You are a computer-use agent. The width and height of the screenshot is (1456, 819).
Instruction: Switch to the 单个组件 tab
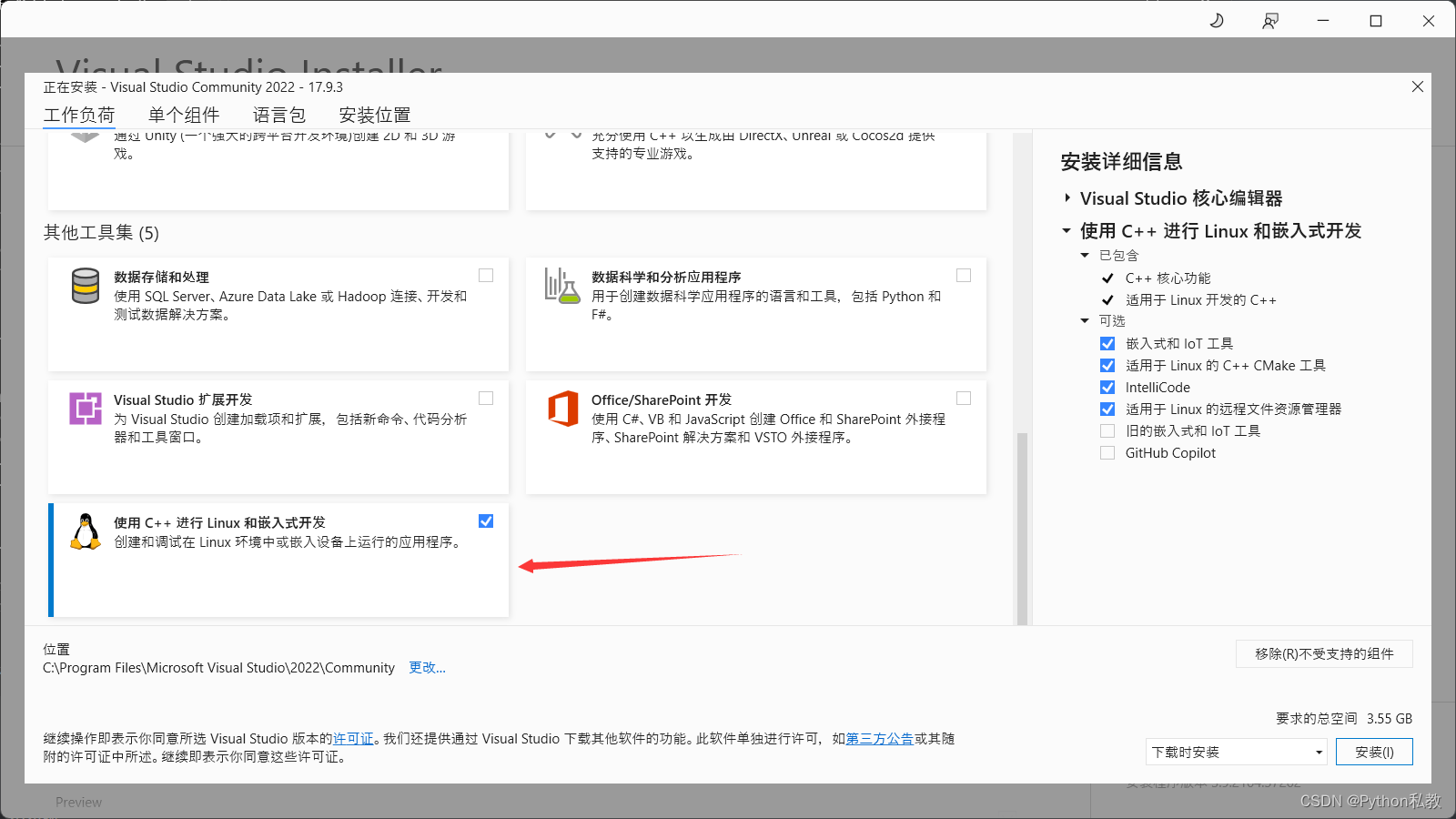pyautogui.click(x=184, y=115)
